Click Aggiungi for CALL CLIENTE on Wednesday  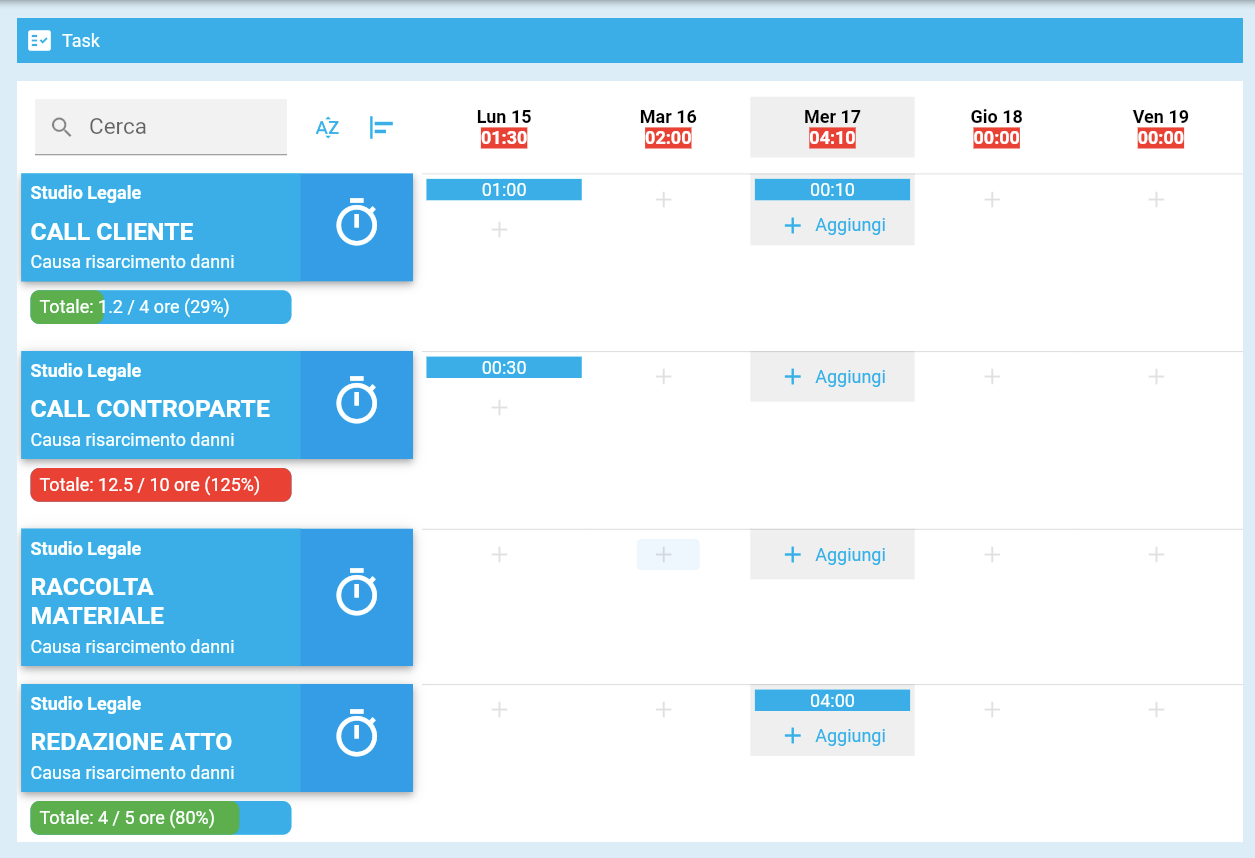coord(833,225)
